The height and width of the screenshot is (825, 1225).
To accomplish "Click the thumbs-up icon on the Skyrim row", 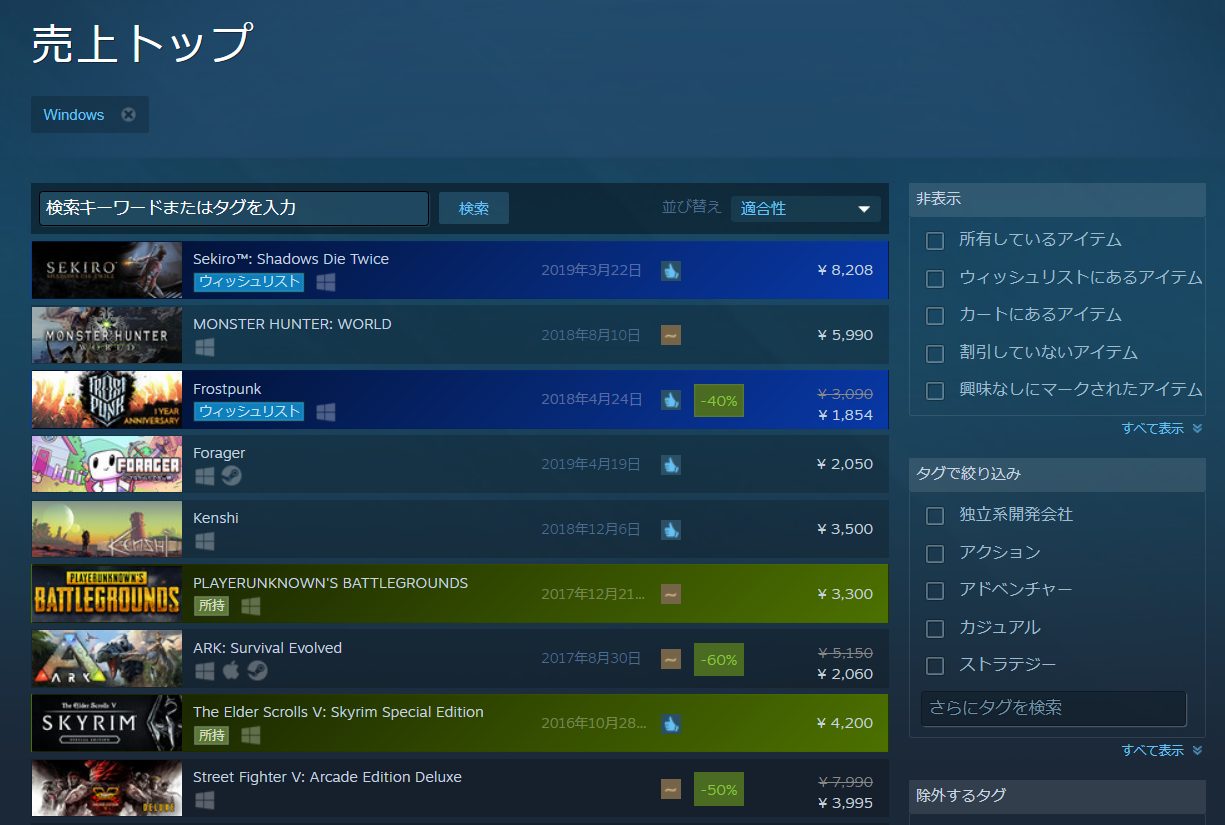I will 670,723.
